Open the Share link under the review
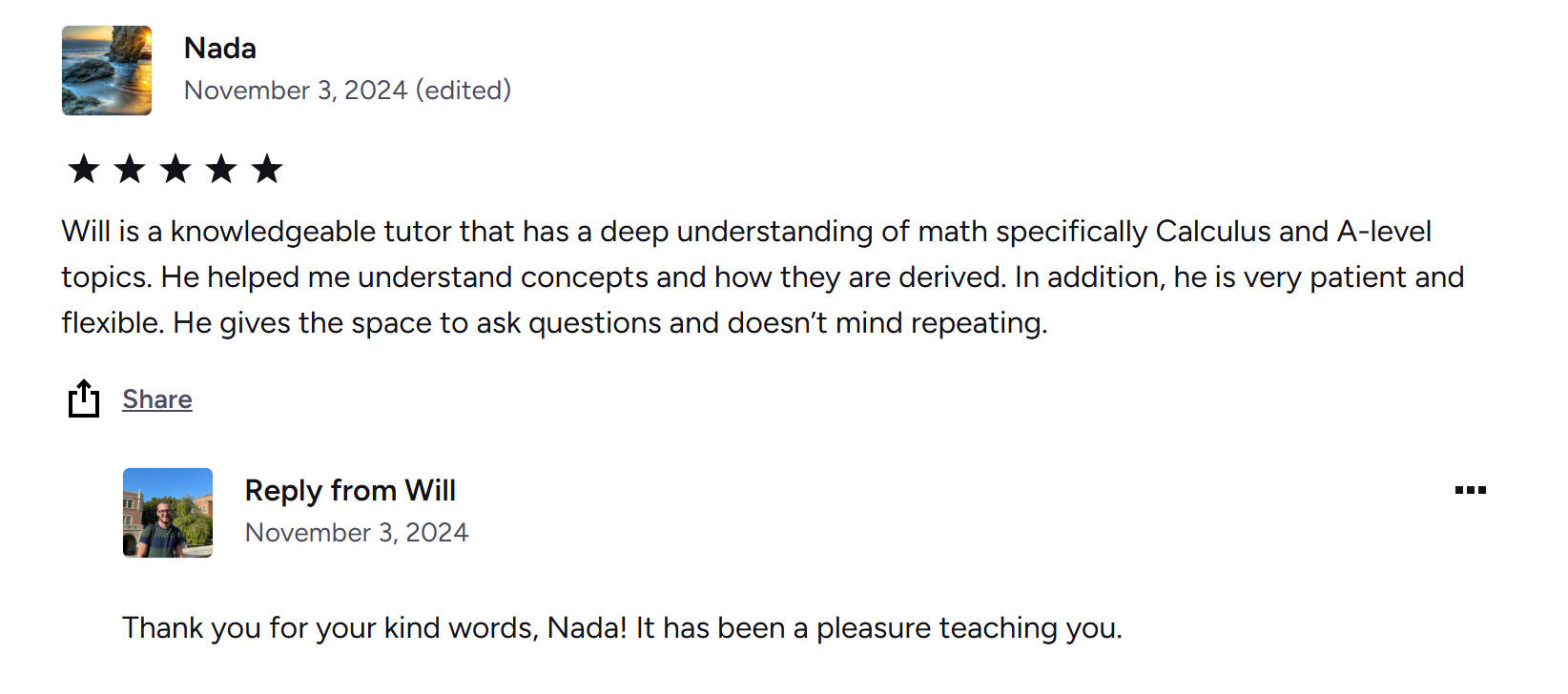This screenshot has height=694, width=1568. (157, 399)
